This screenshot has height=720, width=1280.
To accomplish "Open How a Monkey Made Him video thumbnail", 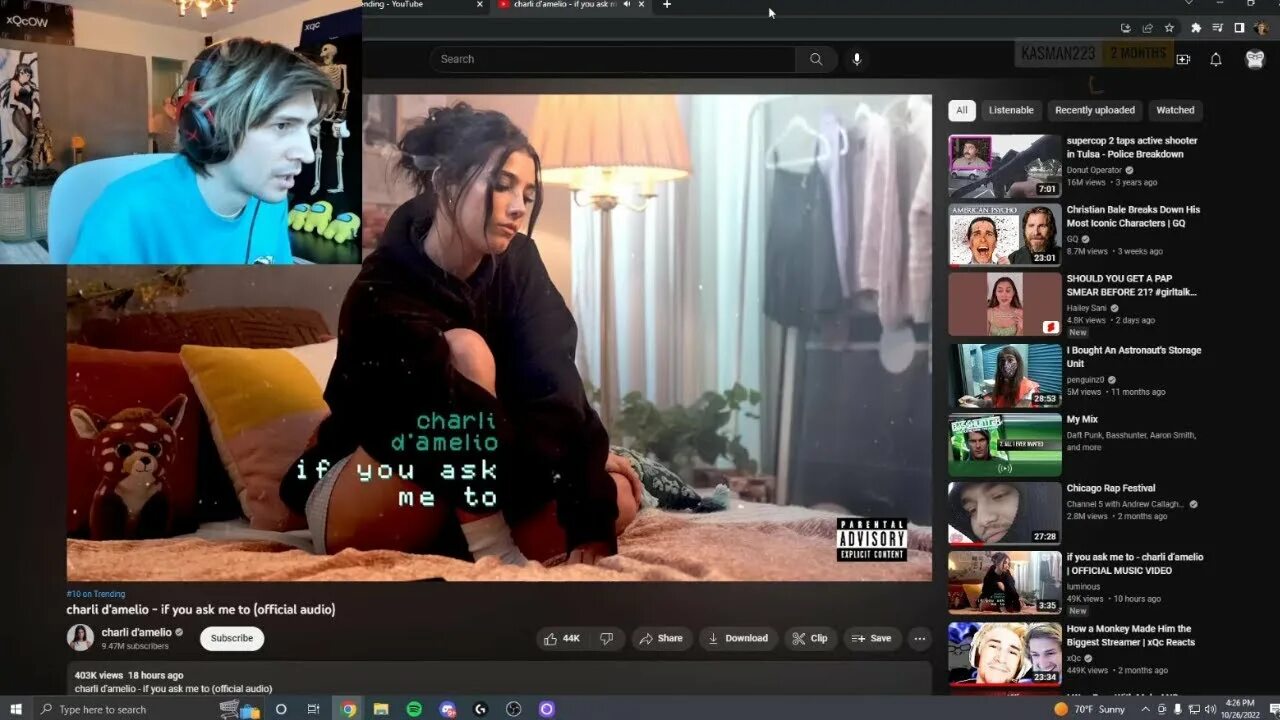I will pyautogui.click(x=1005, y=653).
